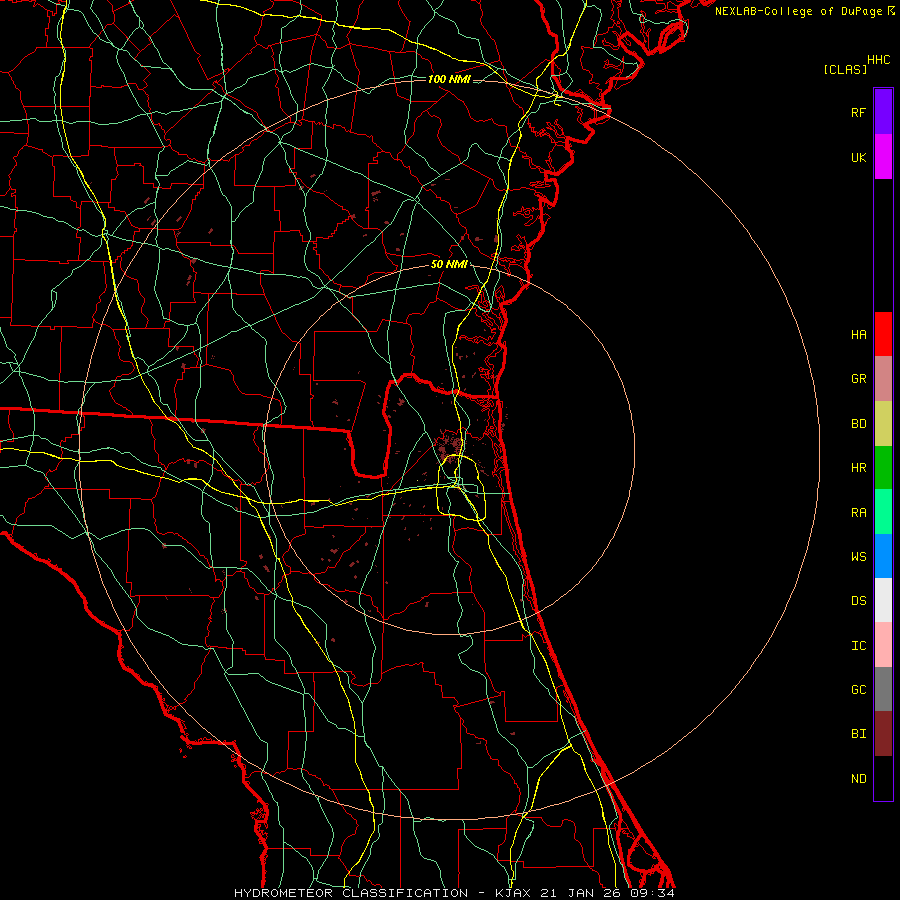This screenshot has height=900, width=900.
Task: Click the HHC product code label
Action: (x=879, y=60)
